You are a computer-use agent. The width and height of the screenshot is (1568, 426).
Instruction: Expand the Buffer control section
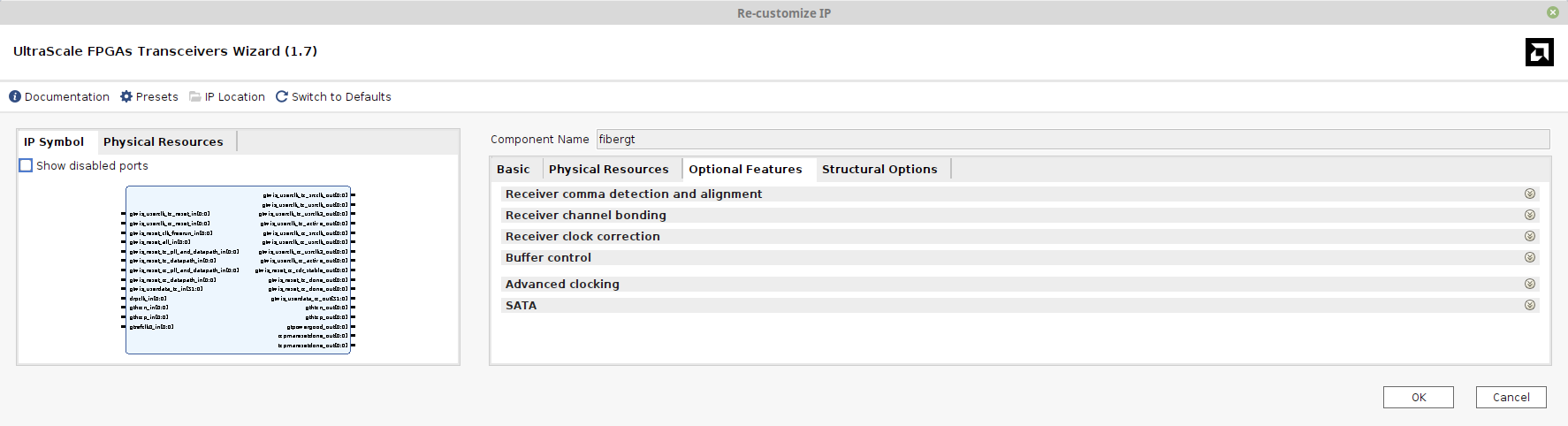(1529, 257)
